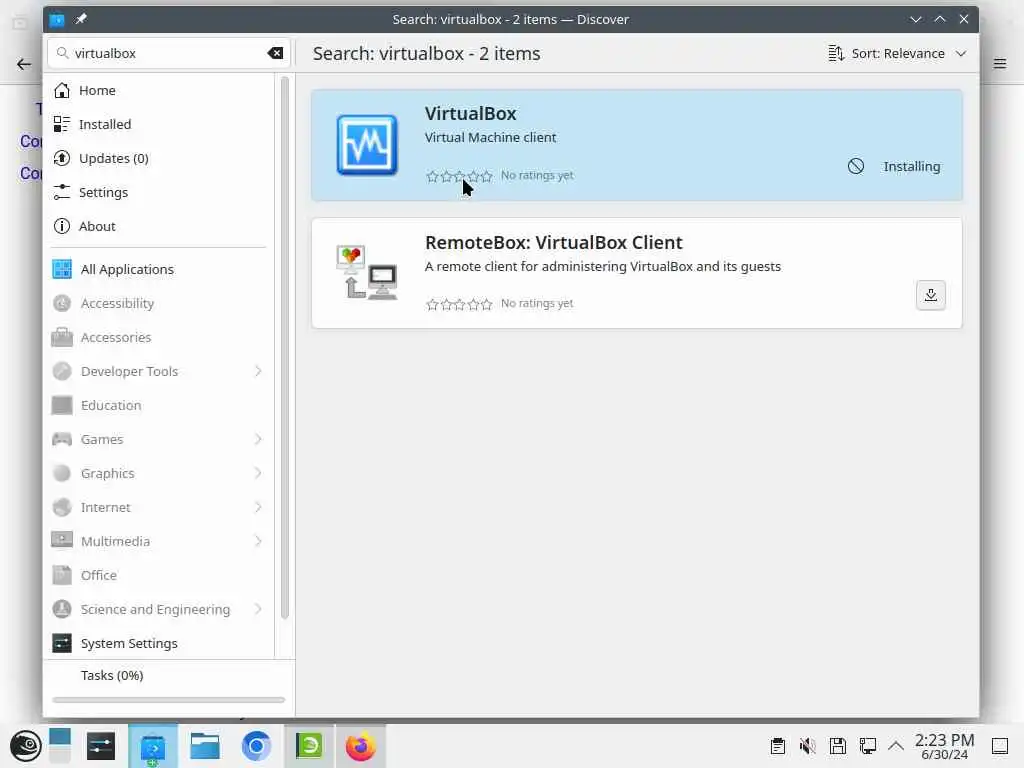Open hamburger menu in background window
Viewport: 1024px width, 768px height.
pos(1000,63)
